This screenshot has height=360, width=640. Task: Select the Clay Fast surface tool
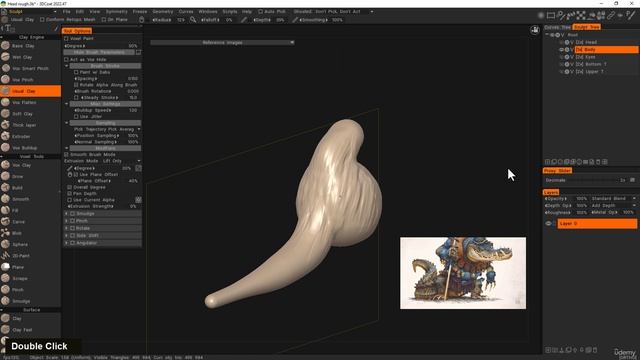tap(30, 330)
